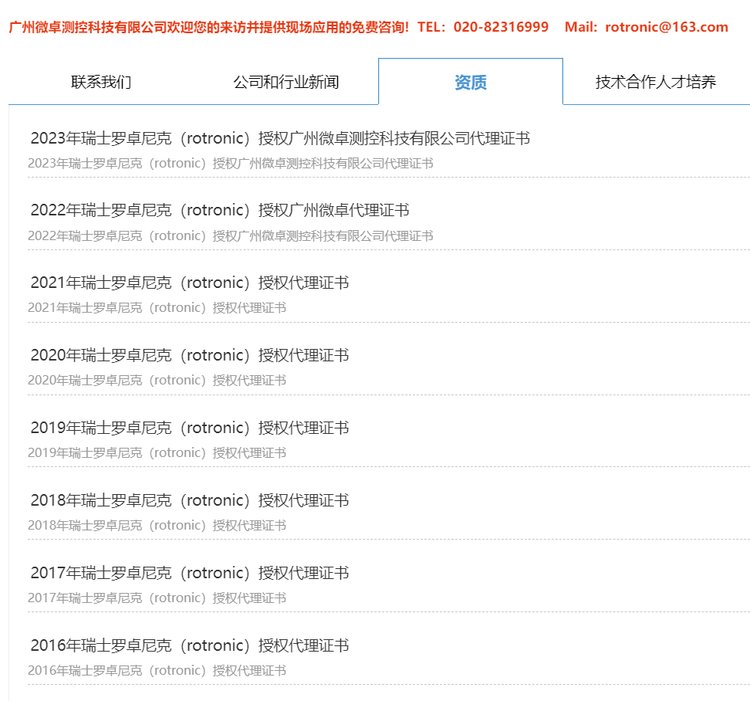Click the gray 2017年 subtitle text
Image resolution: width=750 pixels, height=701 pixels.
tap(157, 598)
